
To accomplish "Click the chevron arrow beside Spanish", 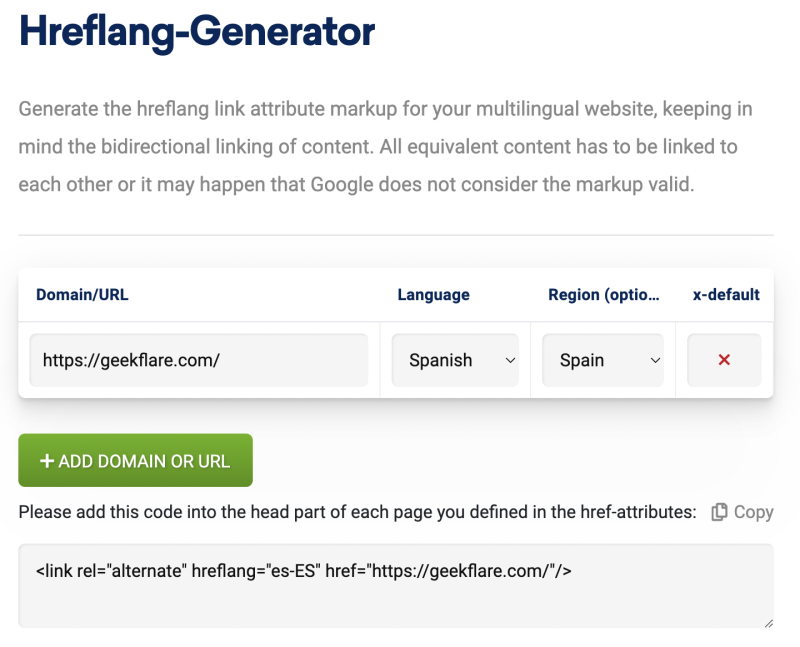I will (x=511, y=360).
